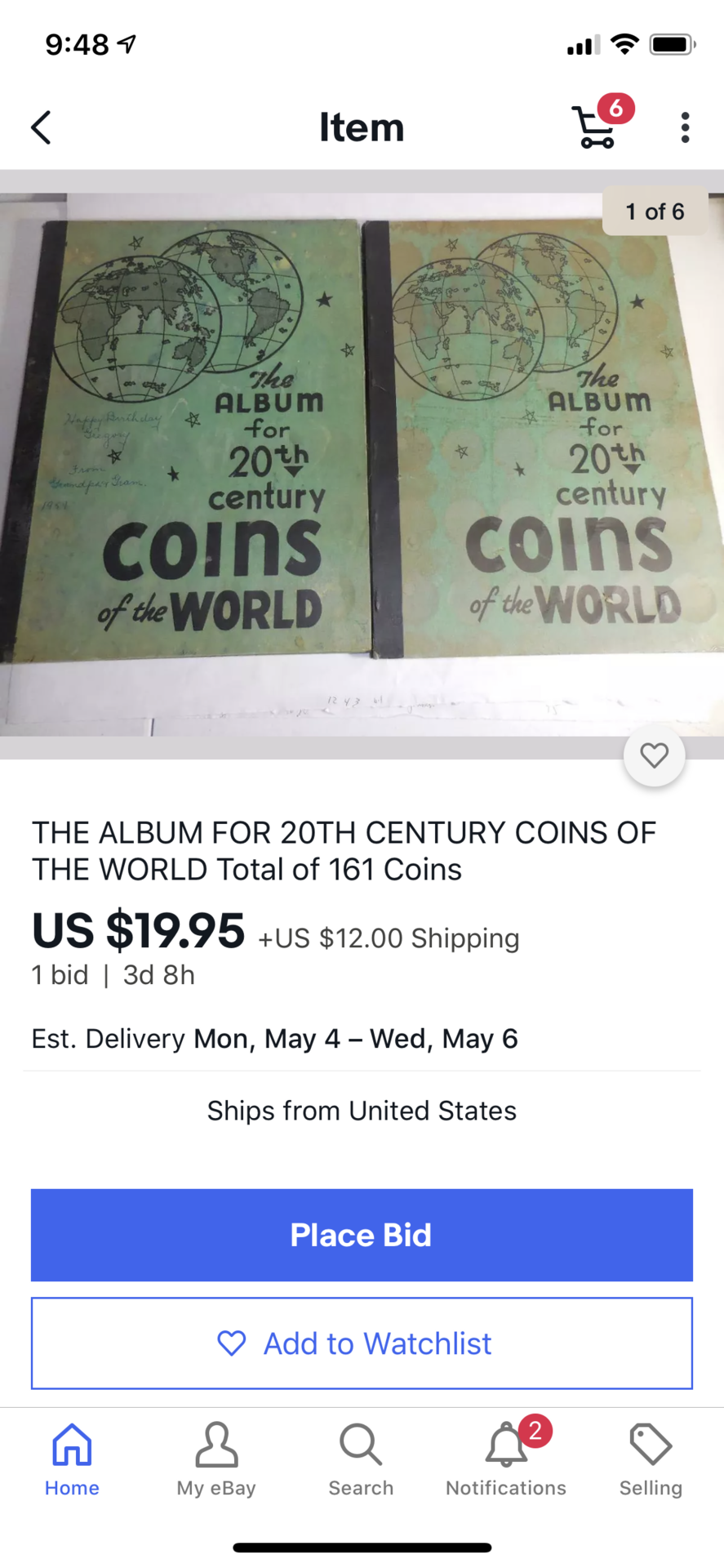The height and width of the screenshot is (1568, 724).
Task: Tap the estimated delivery dates row
Action: [274, 1039]
